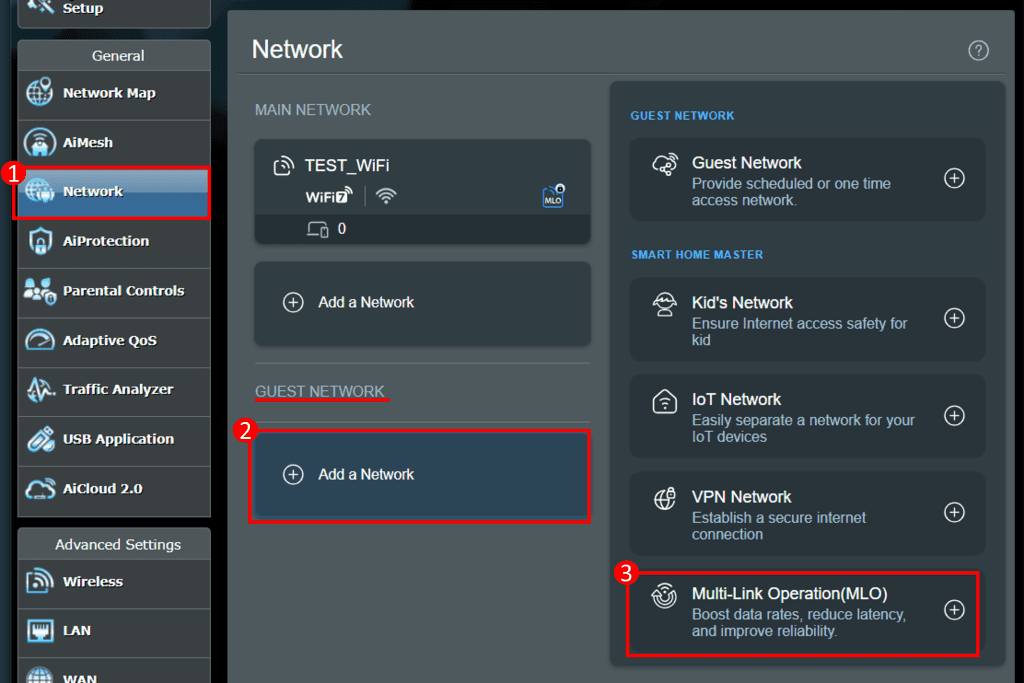Select the VPN Network card title
Image resolution: width=1024 pixels, height=683 pixels.
coord(741,498)
